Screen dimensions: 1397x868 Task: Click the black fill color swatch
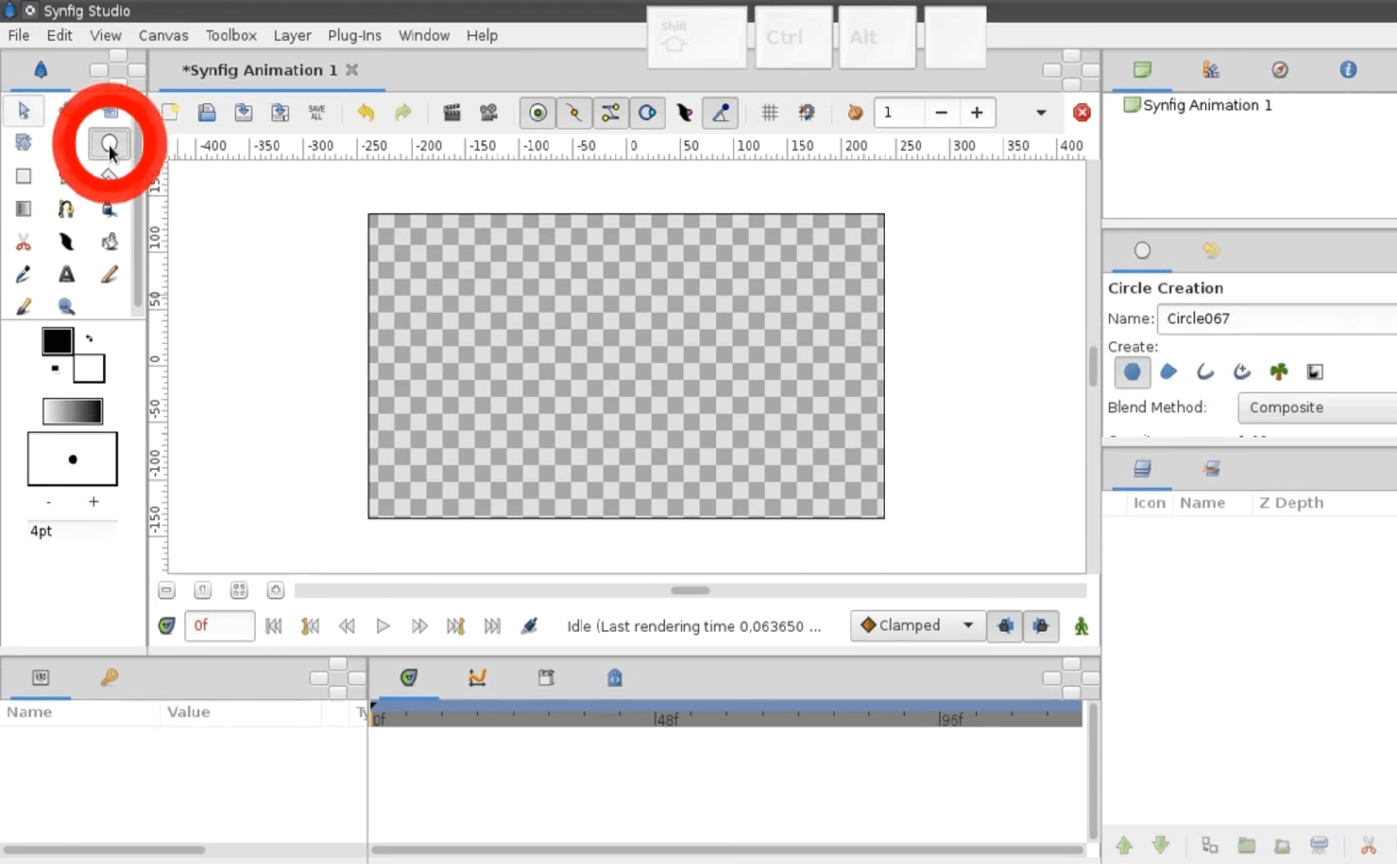[x=56, y=341]
